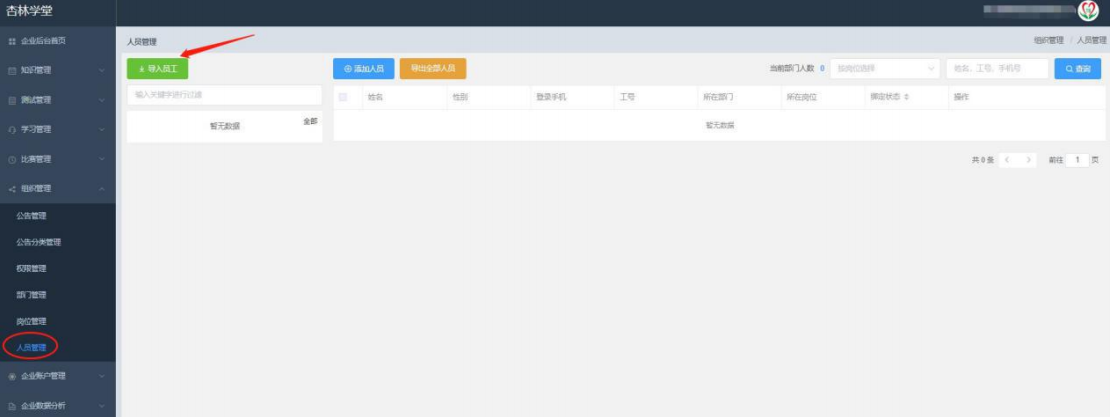Collapse 组织管理 with its up chevron
The width and height of the screenshot is (1112, 417).
click(x=102, y=189)
